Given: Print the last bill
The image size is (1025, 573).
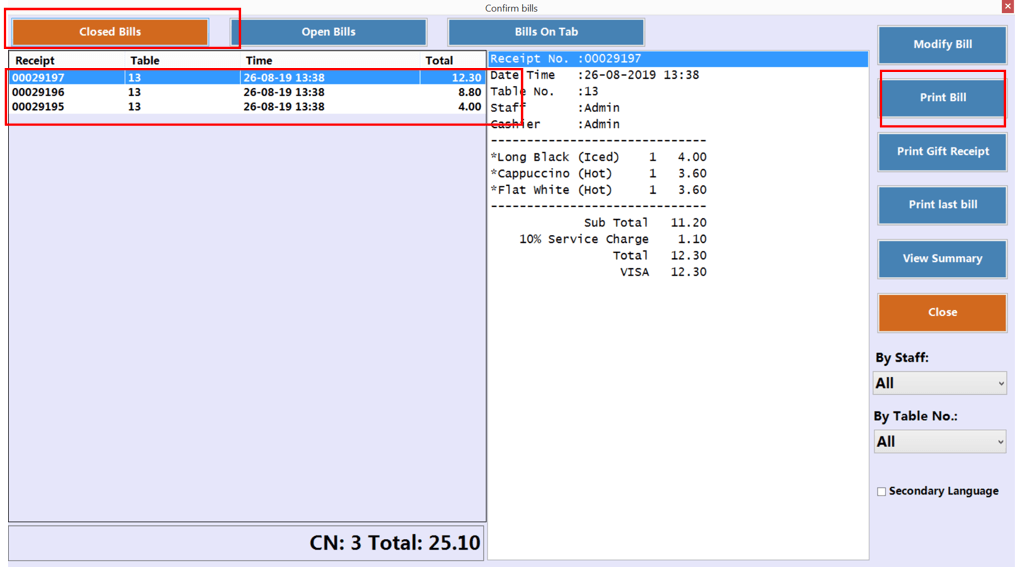Looking at the screenshot, I should (942, 205).
